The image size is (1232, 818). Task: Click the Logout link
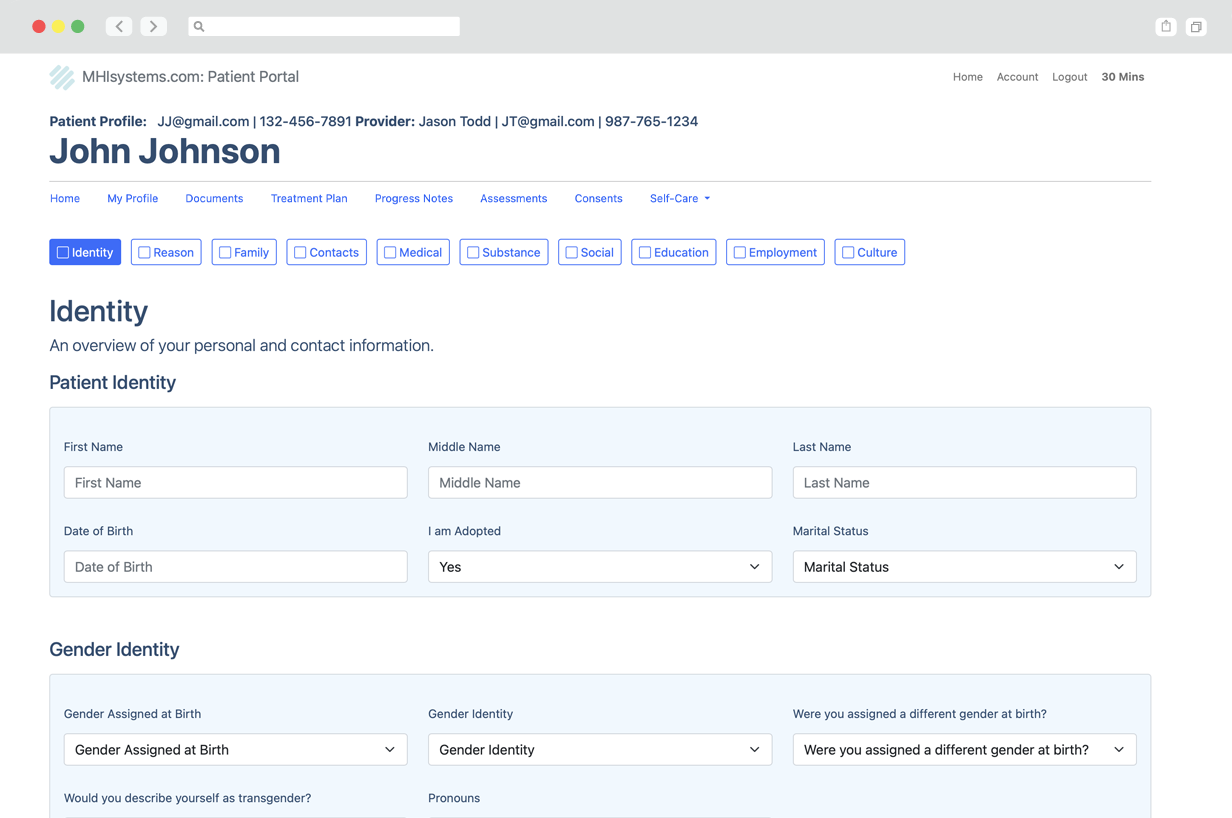[1069, 77]
